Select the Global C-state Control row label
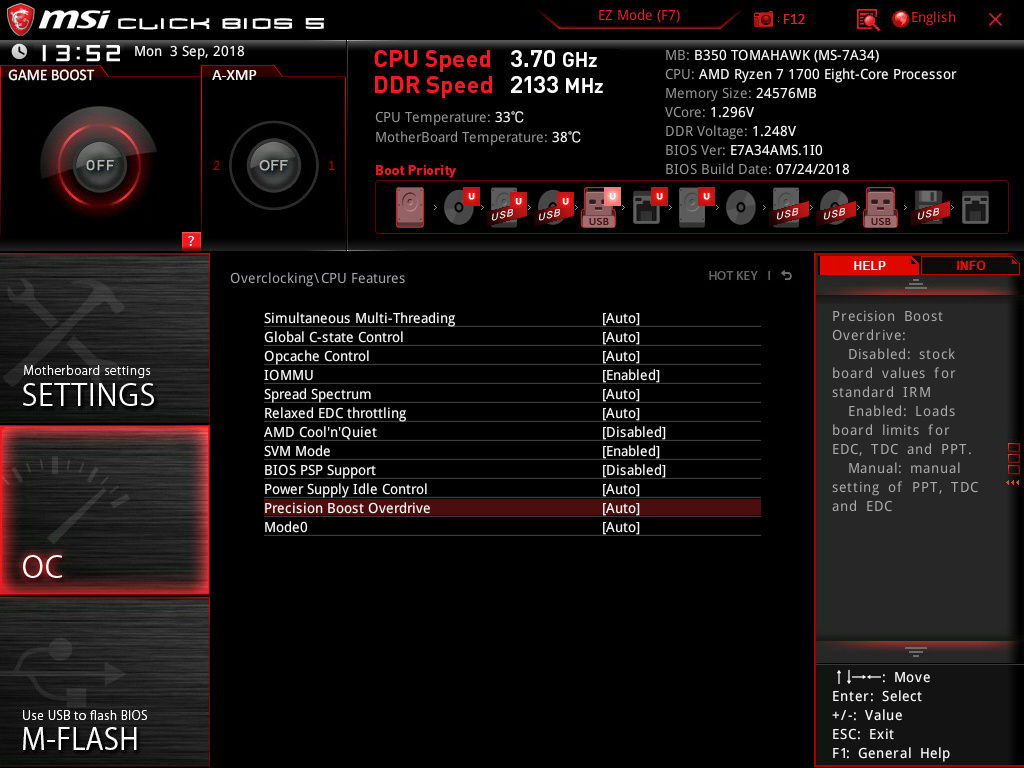 [333, 337]
